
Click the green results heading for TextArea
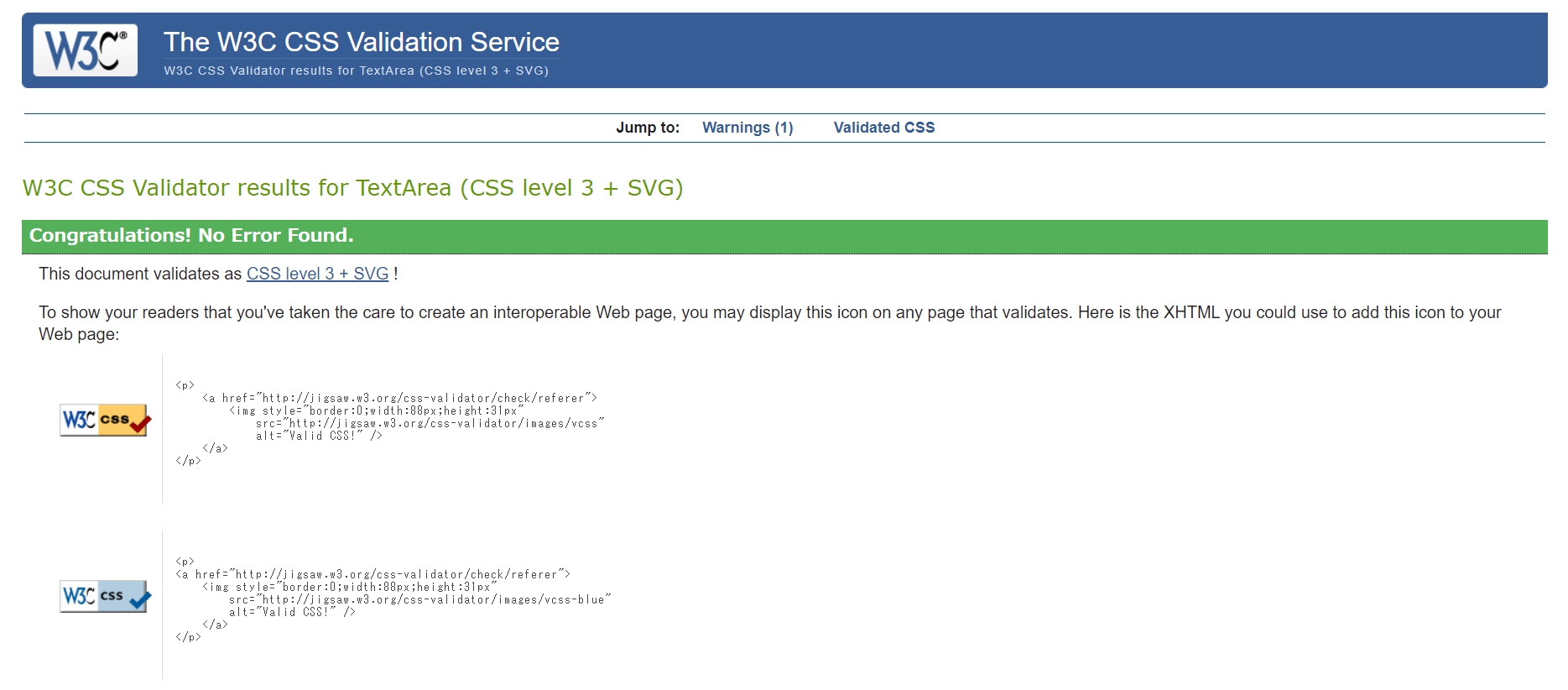(x=352, y=188)
